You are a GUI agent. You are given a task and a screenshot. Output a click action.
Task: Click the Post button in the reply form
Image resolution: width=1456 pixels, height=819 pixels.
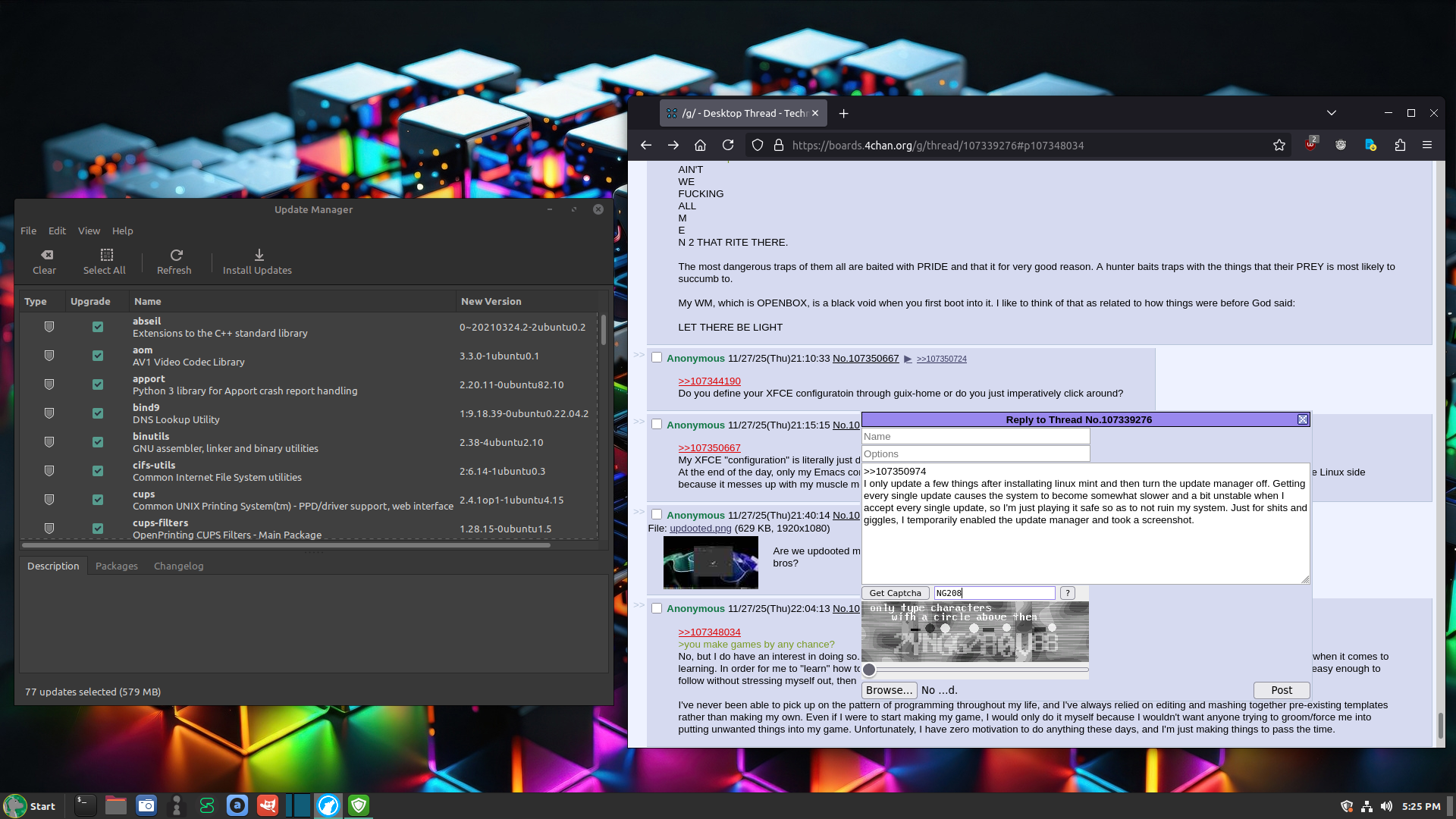pos(1281,690)
